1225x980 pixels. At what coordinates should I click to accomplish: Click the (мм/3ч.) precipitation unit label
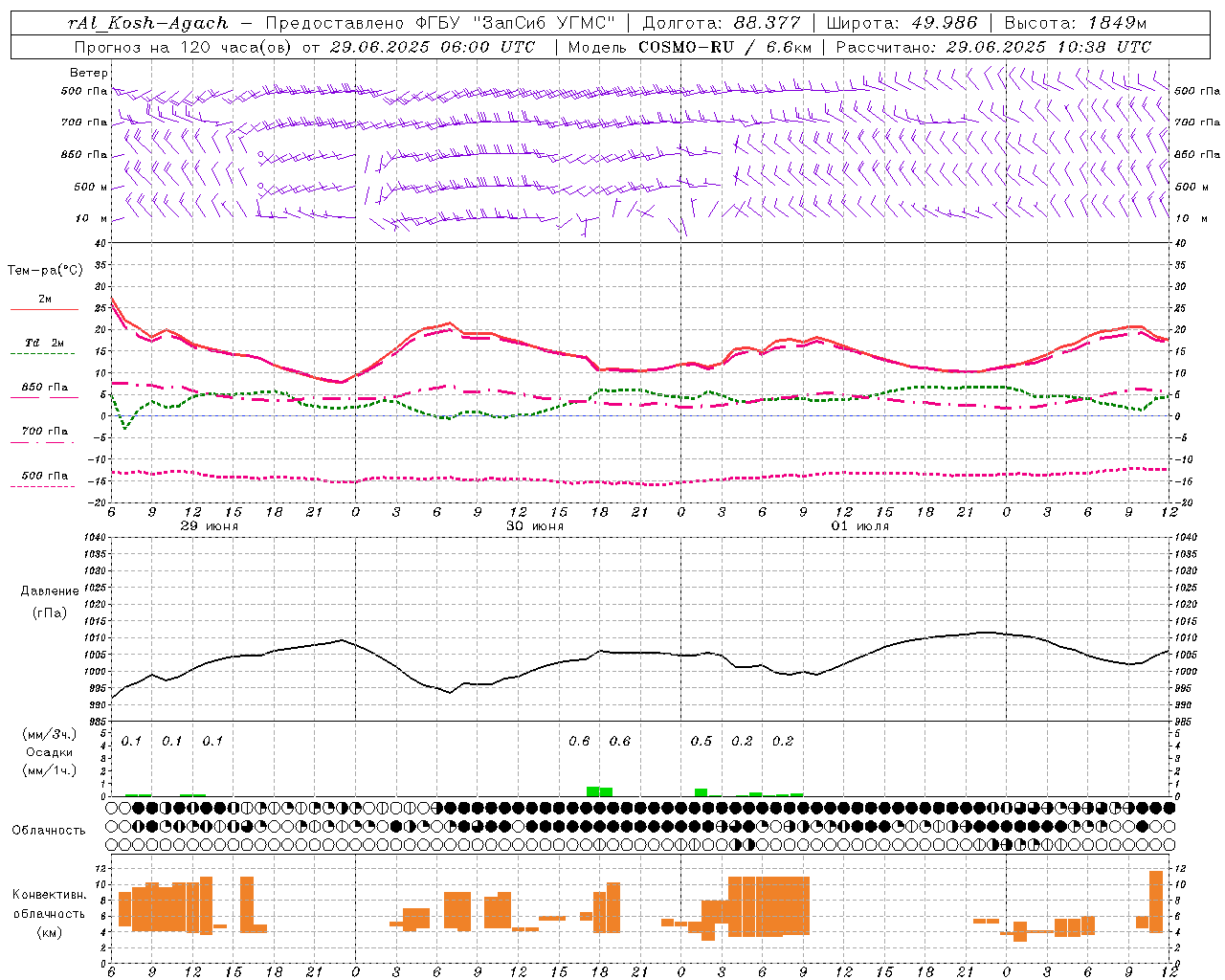[x=50, y=734]
